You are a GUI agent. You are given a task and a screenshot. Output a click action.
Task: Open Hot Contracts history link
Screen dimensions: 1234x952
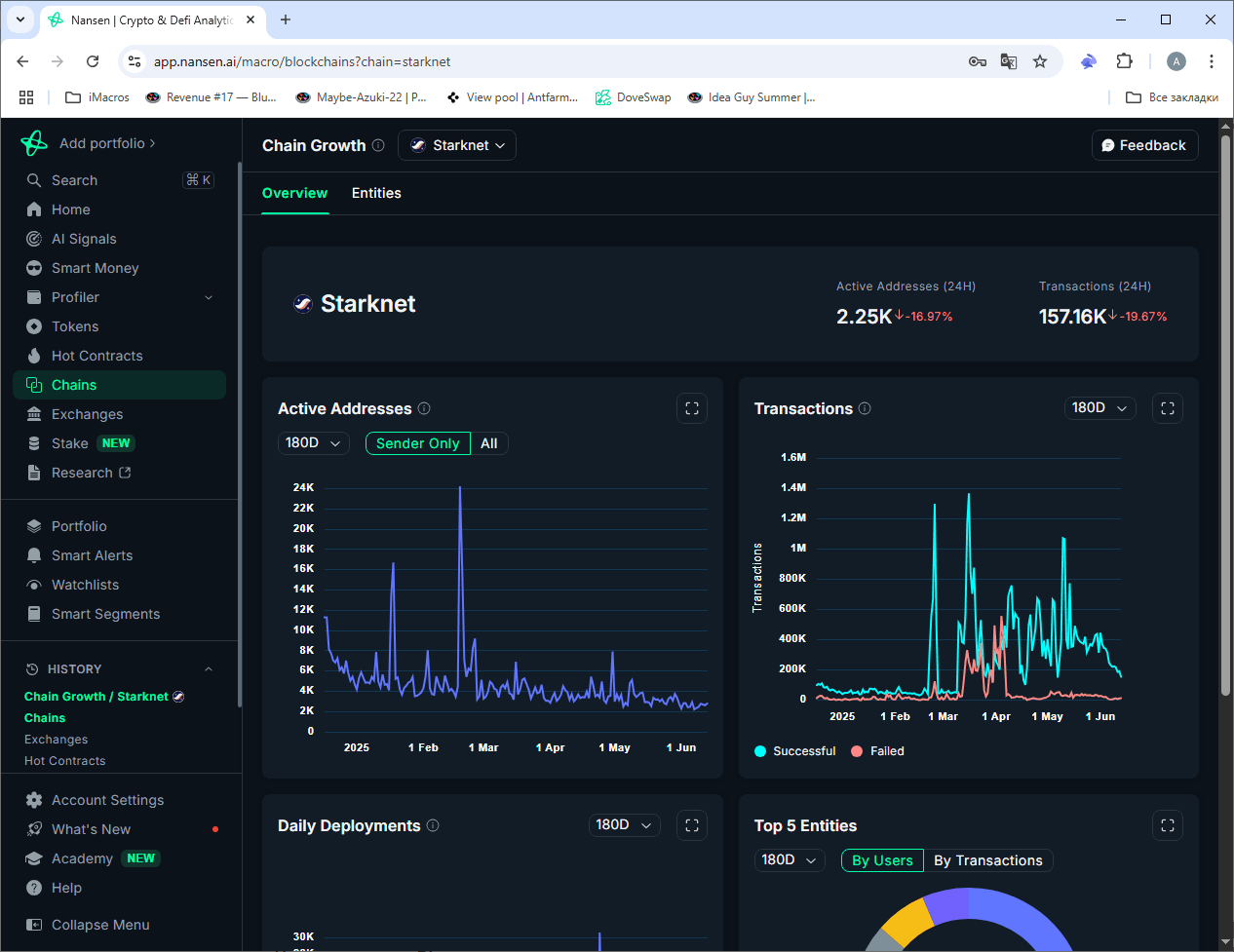64,761
